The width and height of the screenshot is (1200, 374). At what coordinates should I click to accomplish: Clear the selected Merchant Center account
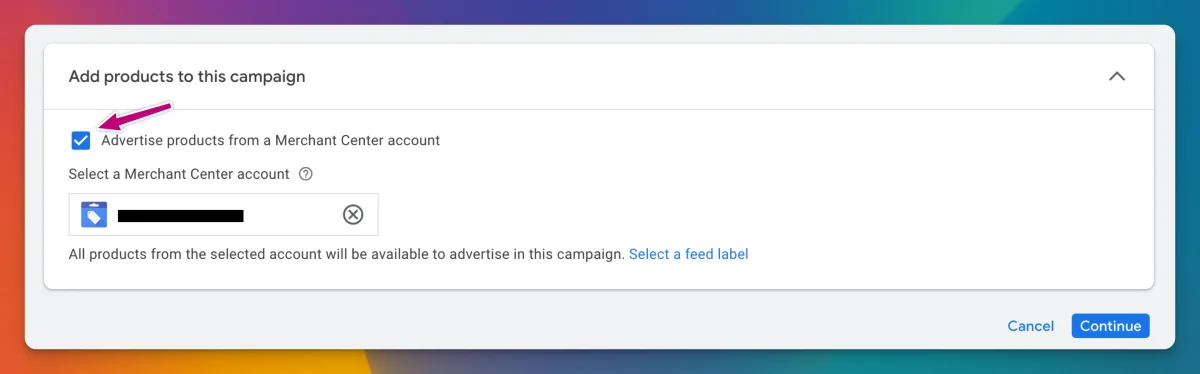(353, 214)
